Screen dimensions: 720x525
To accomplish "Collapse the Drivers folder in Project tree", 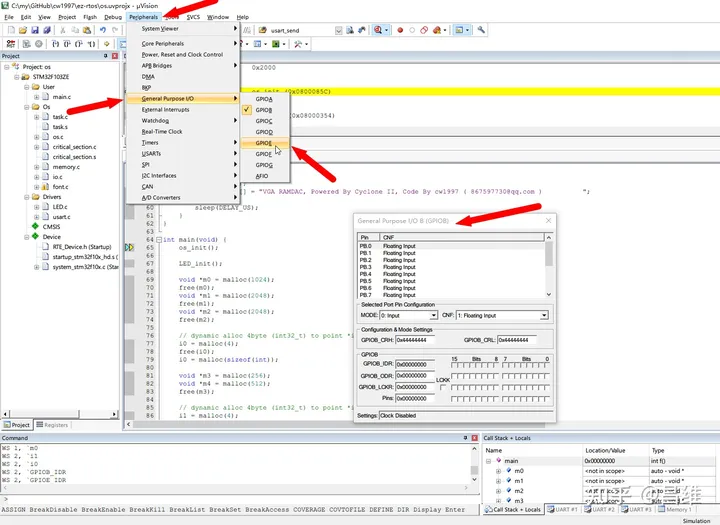I will pos(27,197).
